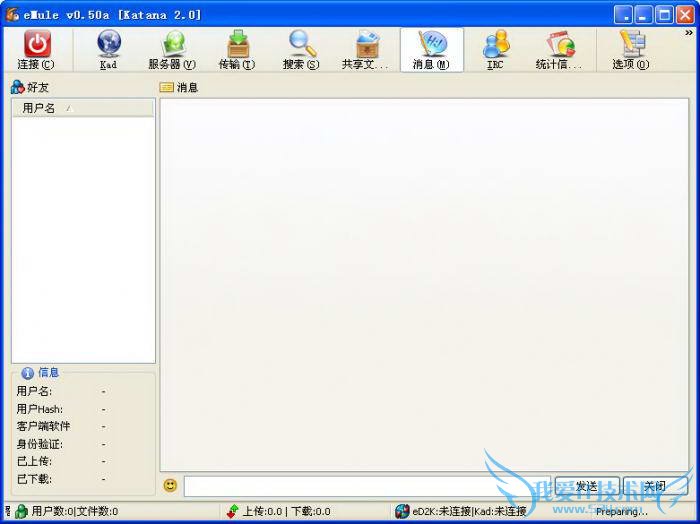Image resolution: width=700 pixels, height=524 pixels.
Task: Click the upload/download arrows status icon
Action: [x=233, y=512]
